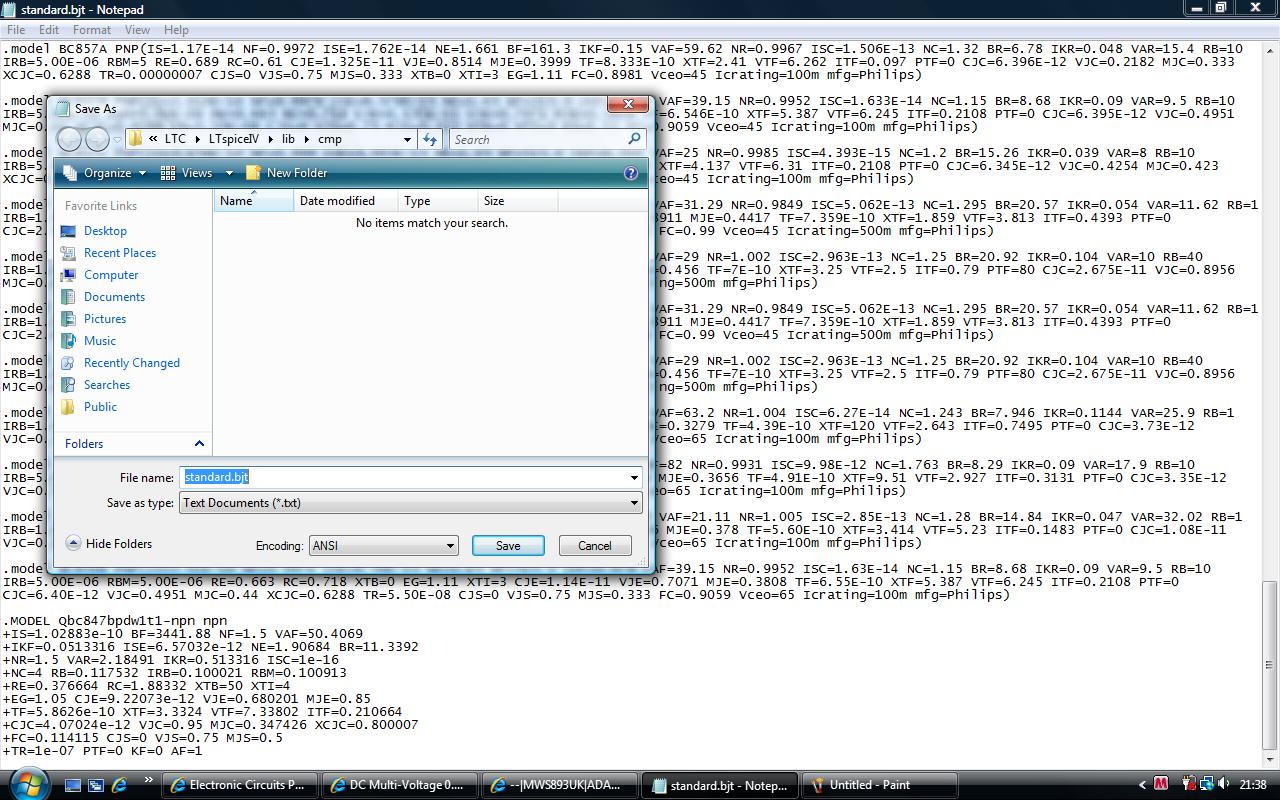Open the Save As help icon

630,173
